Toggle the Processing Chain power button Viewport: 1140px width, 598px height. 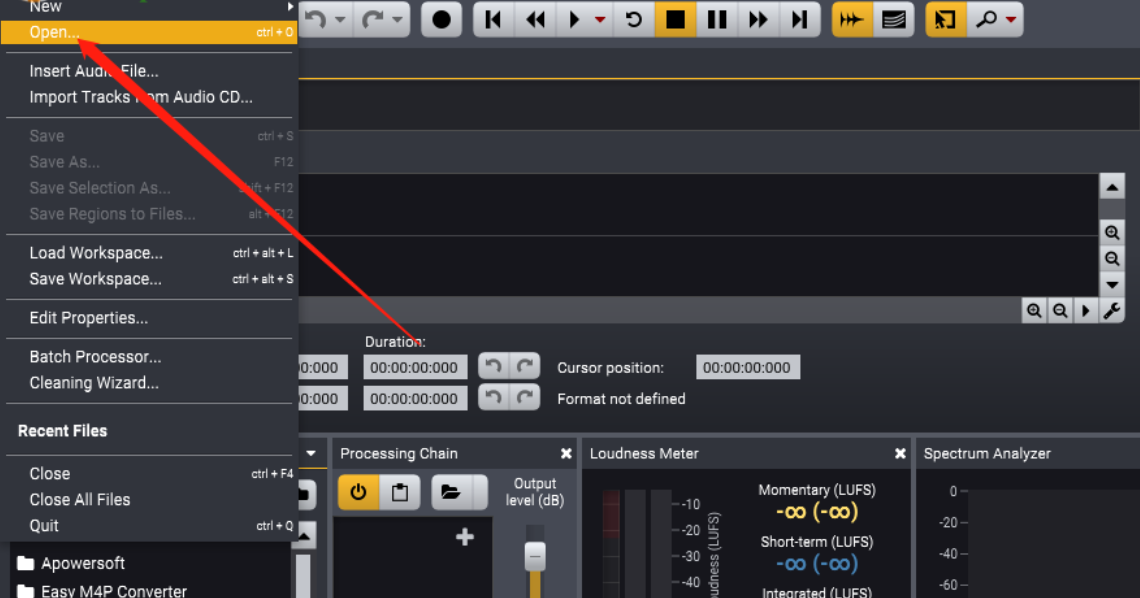[x=358, y=492]
